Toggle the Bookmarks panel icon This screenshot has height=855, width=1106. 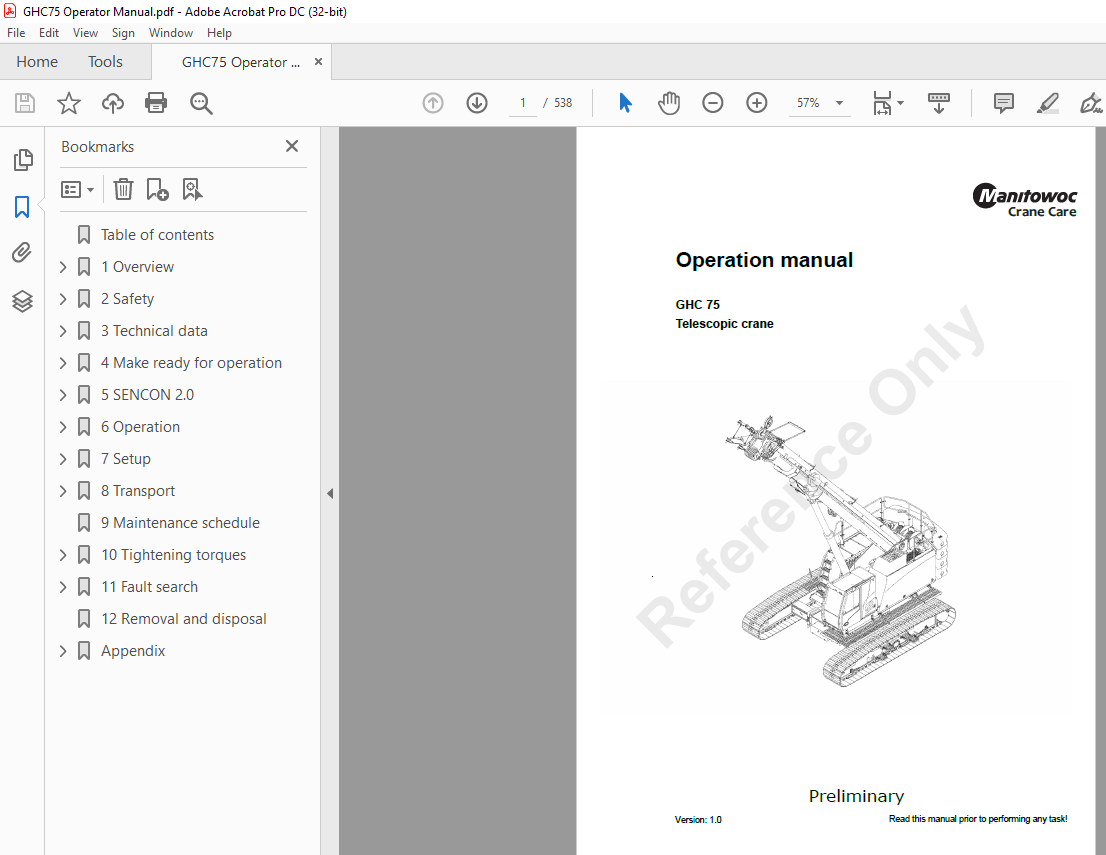(22, 207)
